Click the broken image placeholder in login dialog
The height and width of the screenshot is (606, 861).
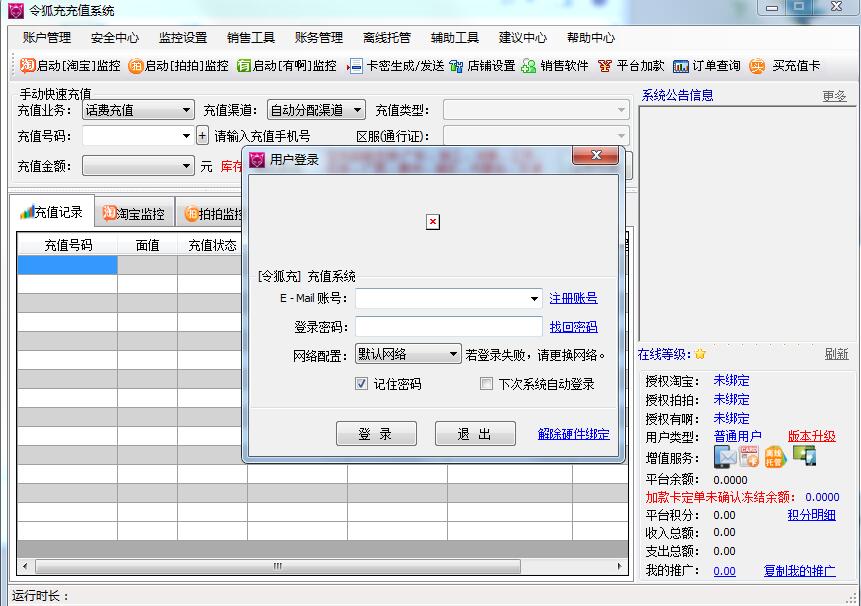pyautogui.click(x=433, y=222)
